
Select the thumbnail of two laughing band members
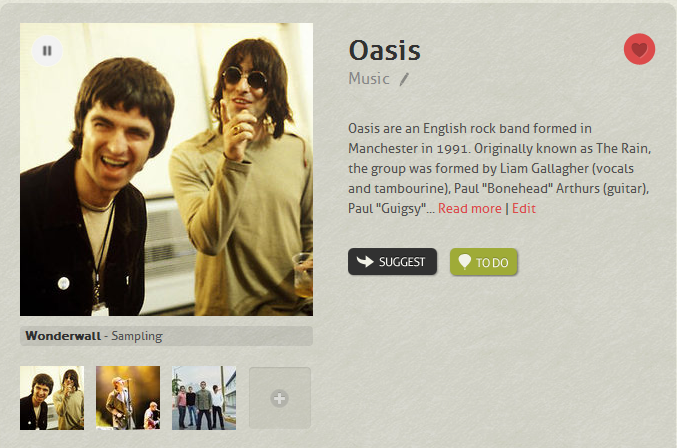(x=52, y=398)
